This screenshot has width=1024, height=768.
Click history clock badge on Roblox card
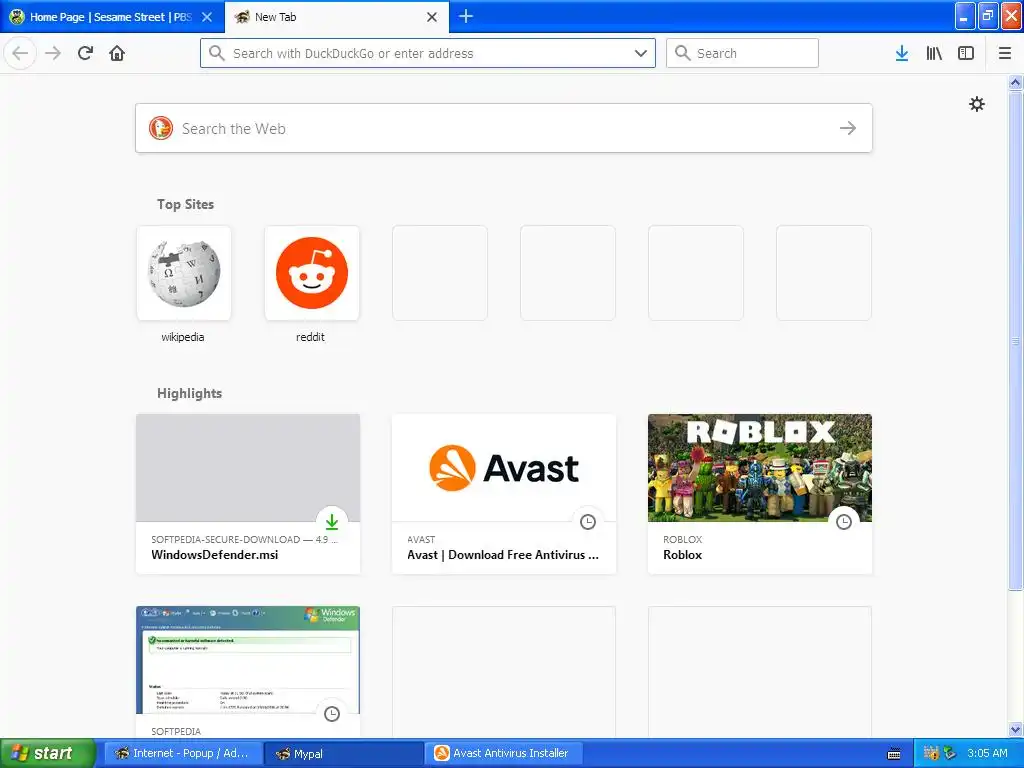(844, 522)
